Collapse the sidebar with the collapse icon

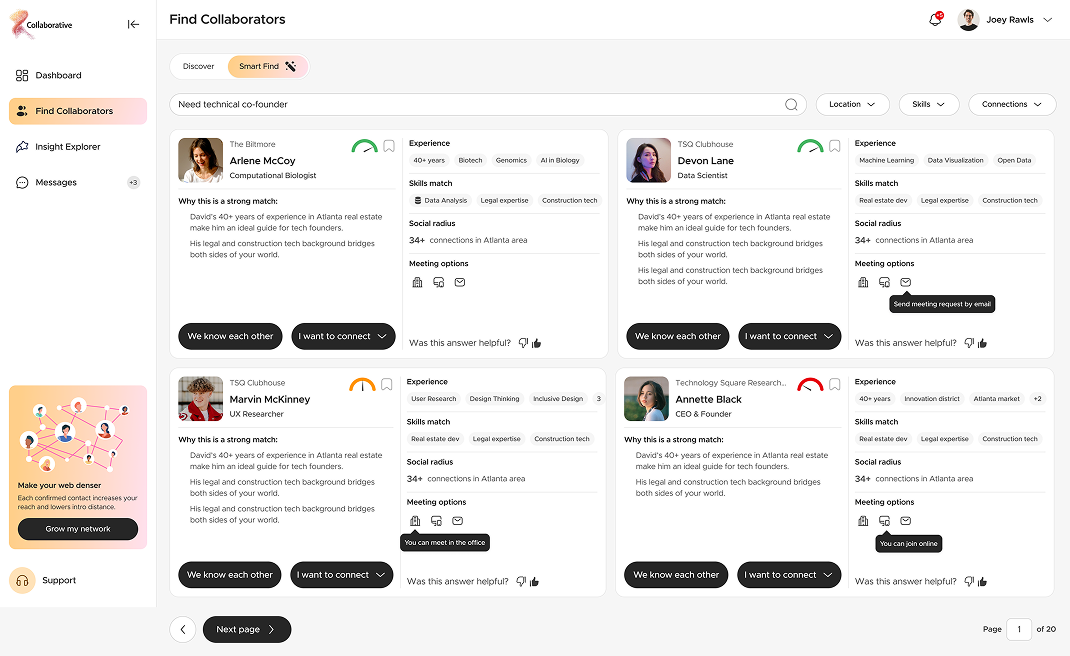point(133,24)
